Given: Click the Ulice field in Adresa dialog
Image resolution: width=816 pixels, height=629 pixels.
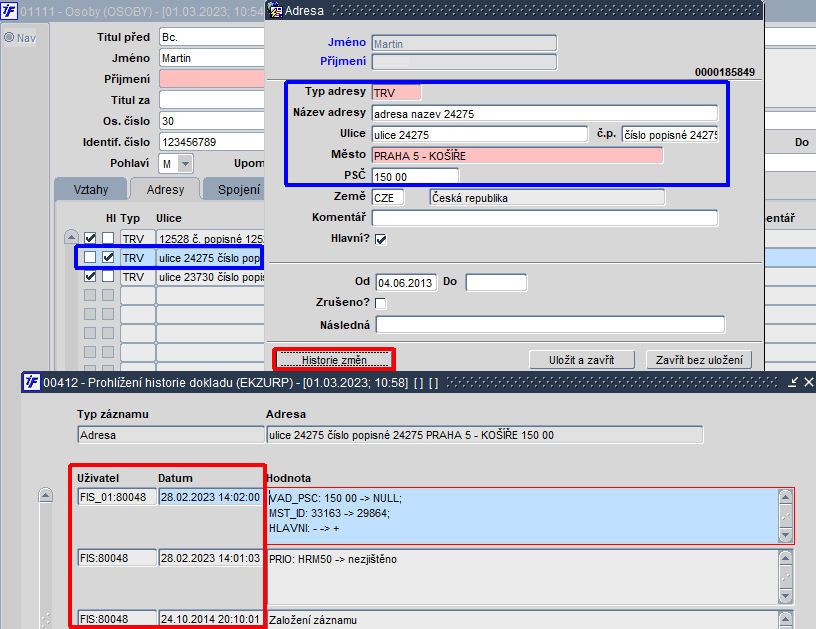Looking at the screenshot, I should click(x=480, y=135).
